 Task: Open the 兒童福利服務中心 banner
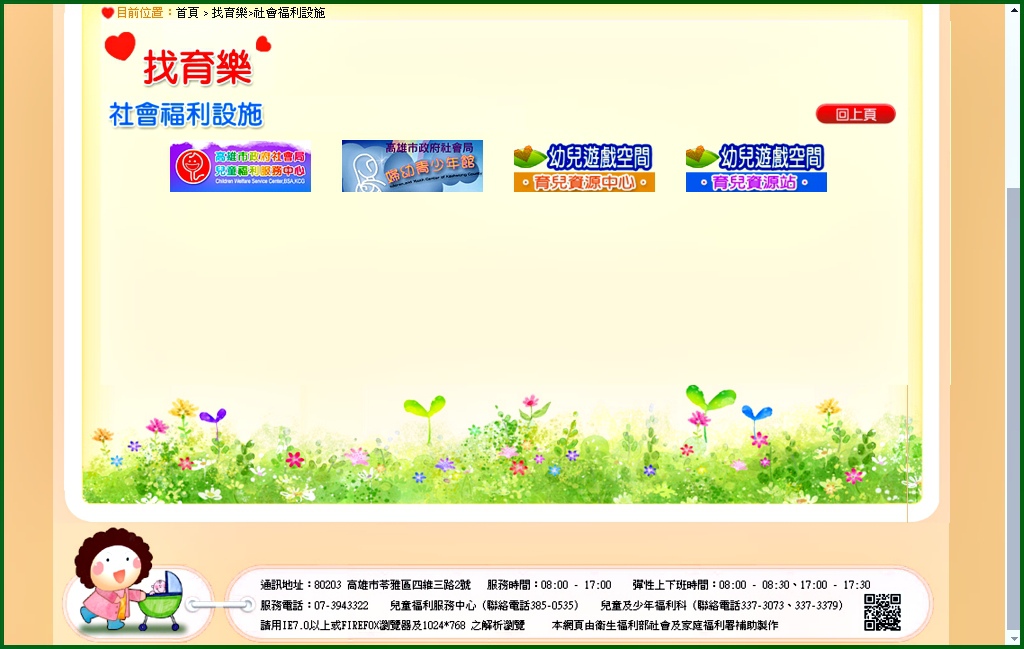click(240, 166)
